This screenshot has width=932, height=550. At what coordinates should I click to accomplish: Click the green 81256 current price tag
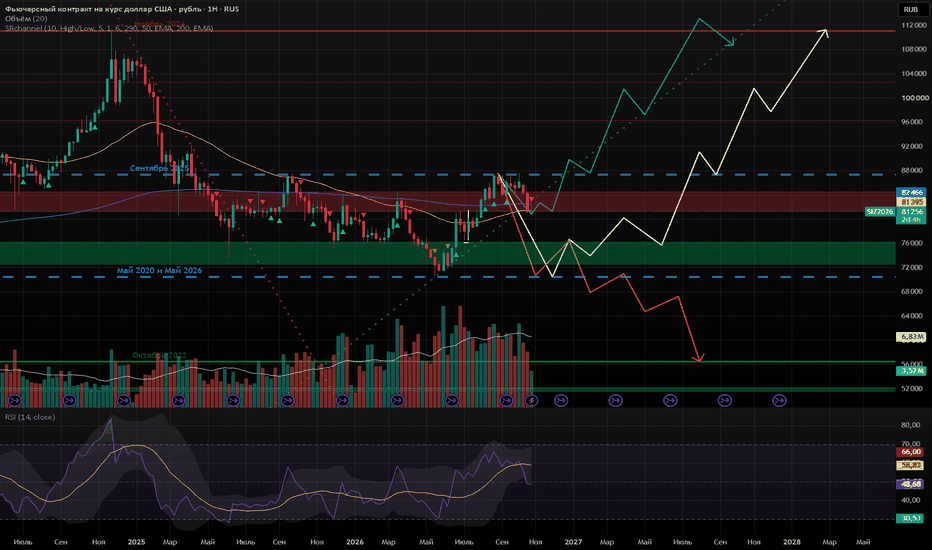[x=911, y=212]
